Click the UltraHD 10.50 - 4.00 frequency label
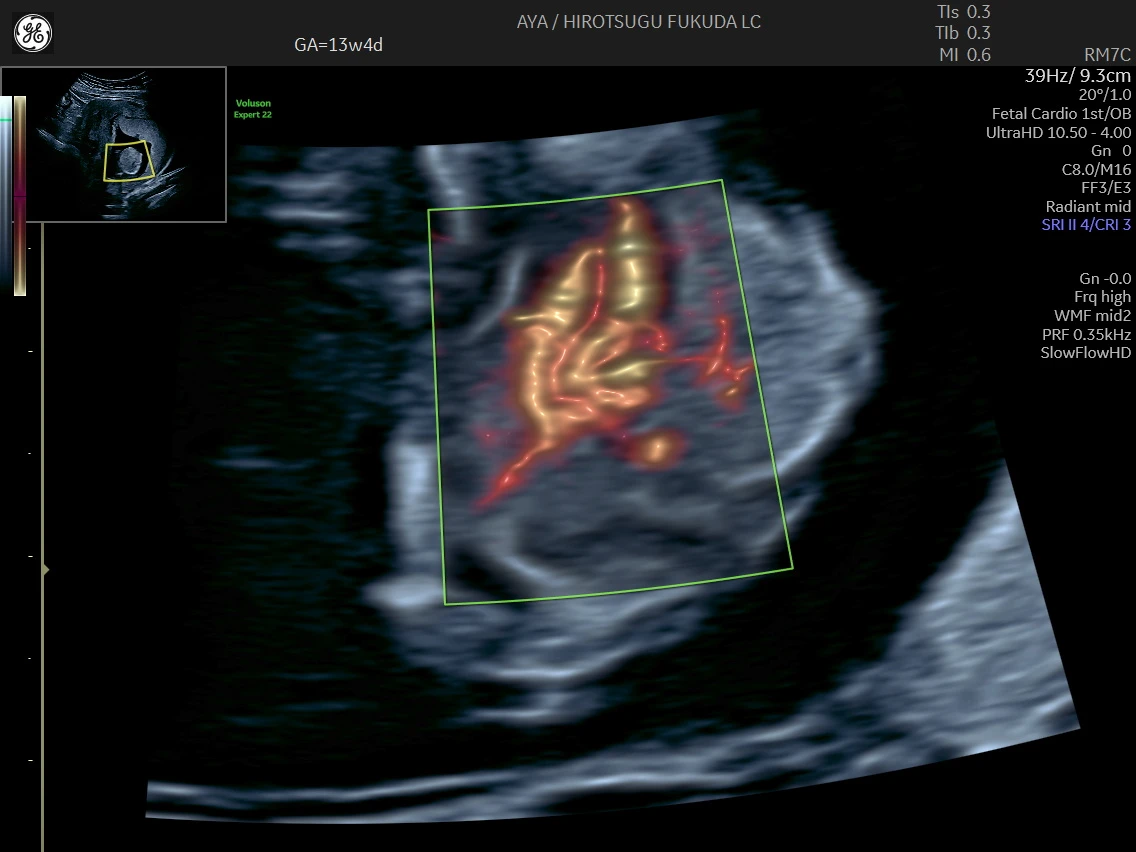This screenshot has height=852, width=1136. 1058,132
